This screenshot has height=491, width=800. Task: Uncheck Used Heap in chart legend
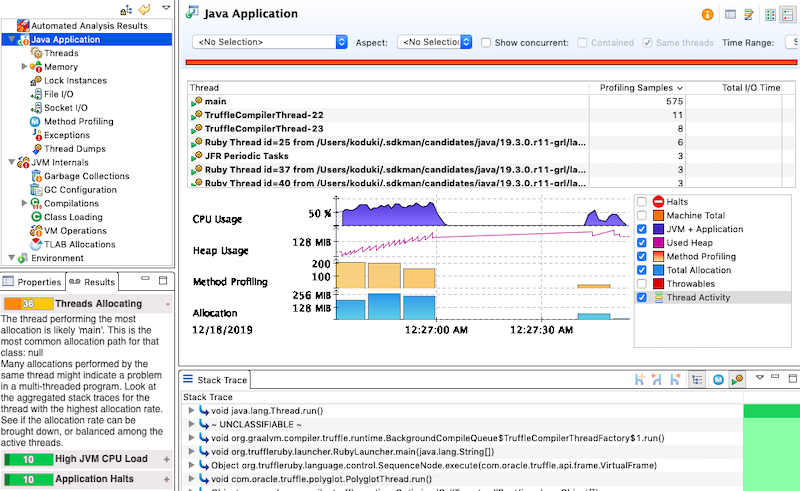(x=642, y=243)
